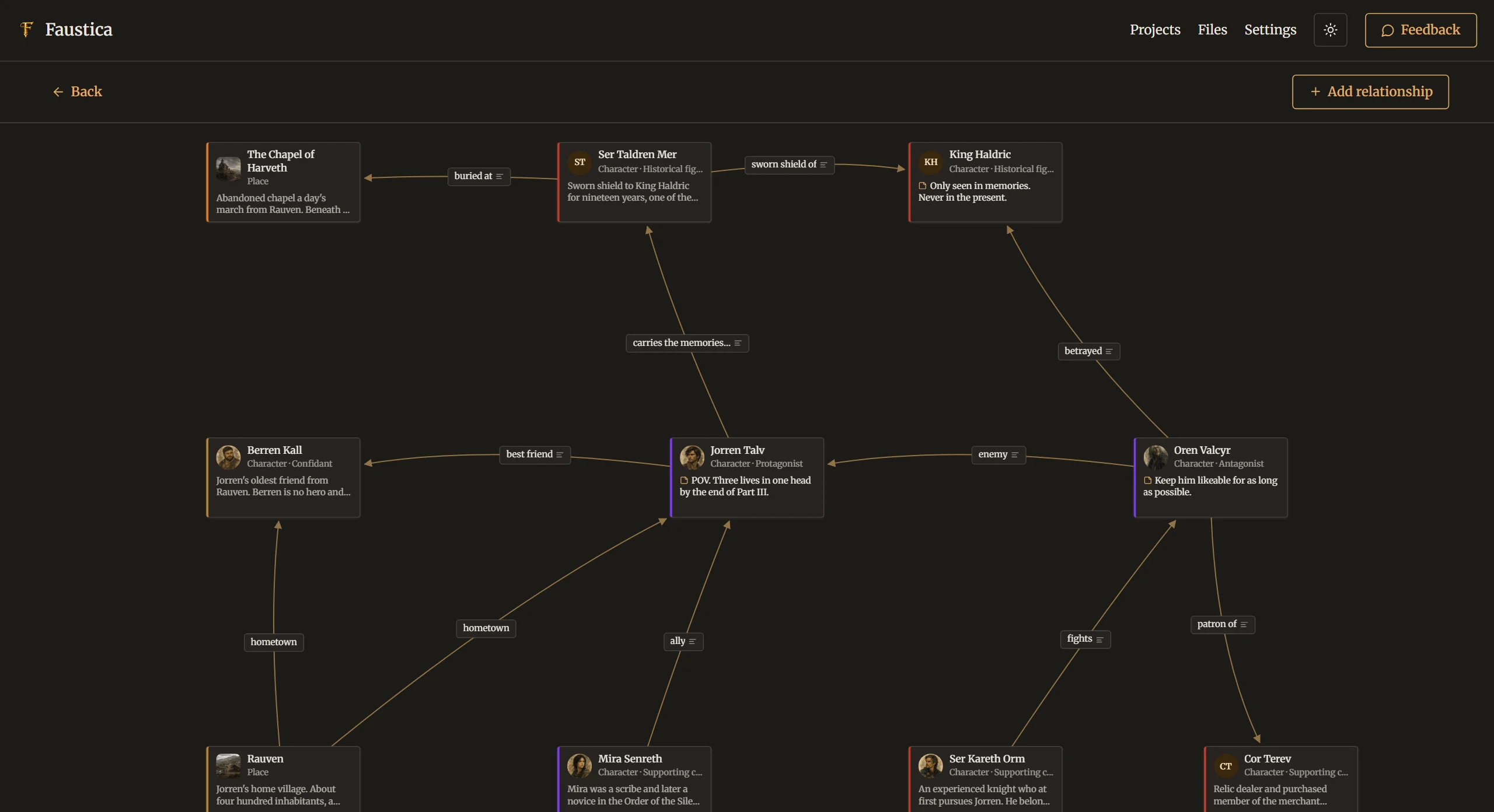Click the notes icon on 'ally' label
The height and width of the screenshot is (812, 1494).
692,641
